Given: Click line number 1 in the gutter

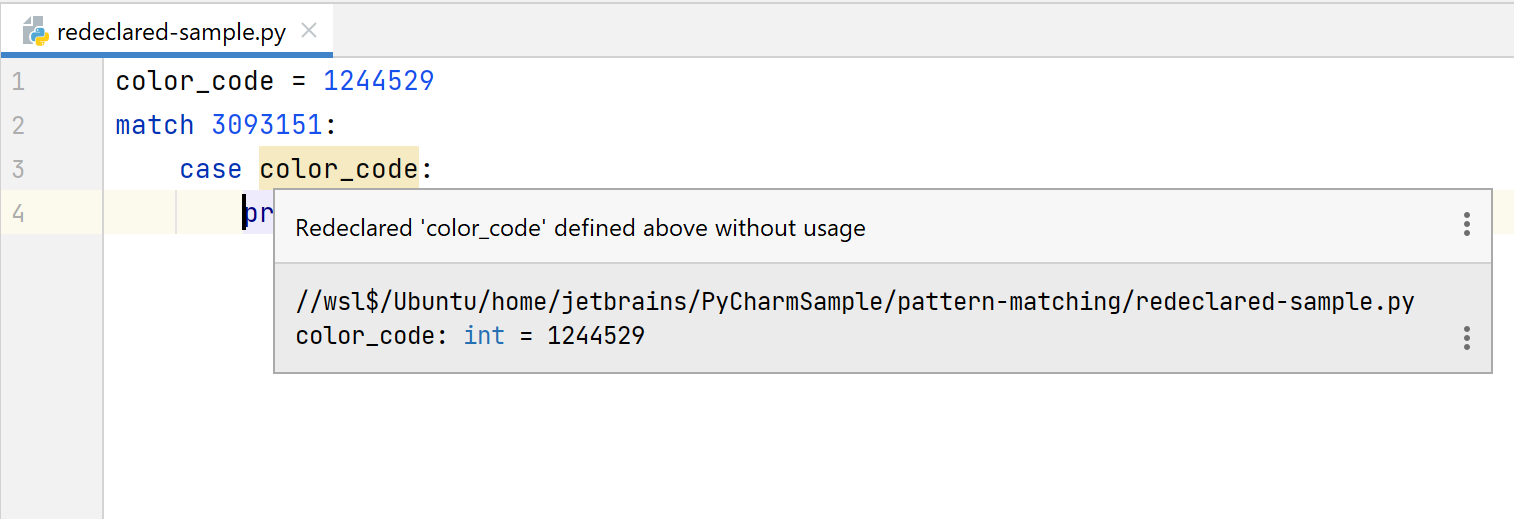Looking at the screenshot, I should click(x=18, y=81).
